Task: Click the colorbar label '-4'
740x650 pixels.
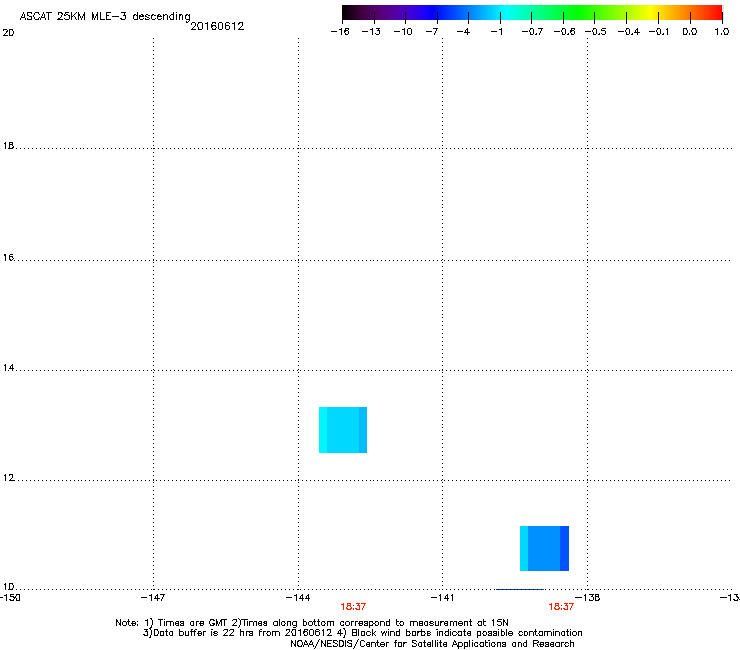Action: point(463,32)
